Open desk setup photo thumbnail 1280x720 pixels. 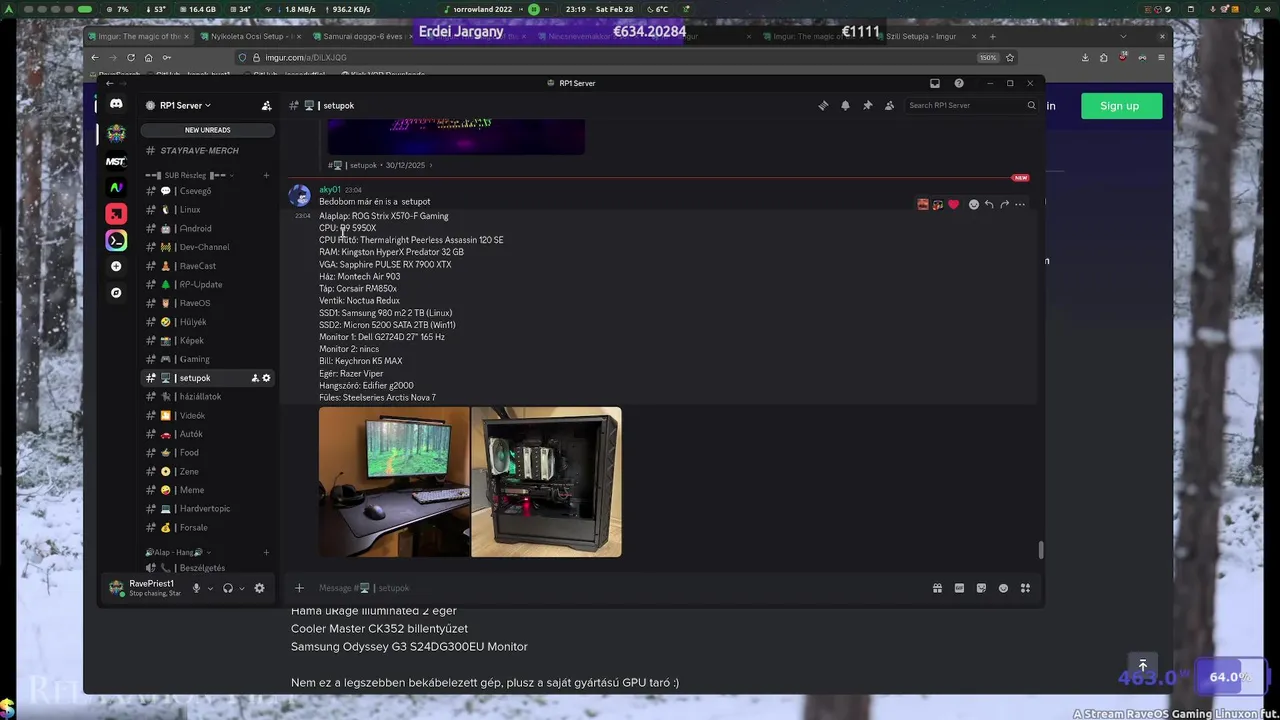[394, 482]
